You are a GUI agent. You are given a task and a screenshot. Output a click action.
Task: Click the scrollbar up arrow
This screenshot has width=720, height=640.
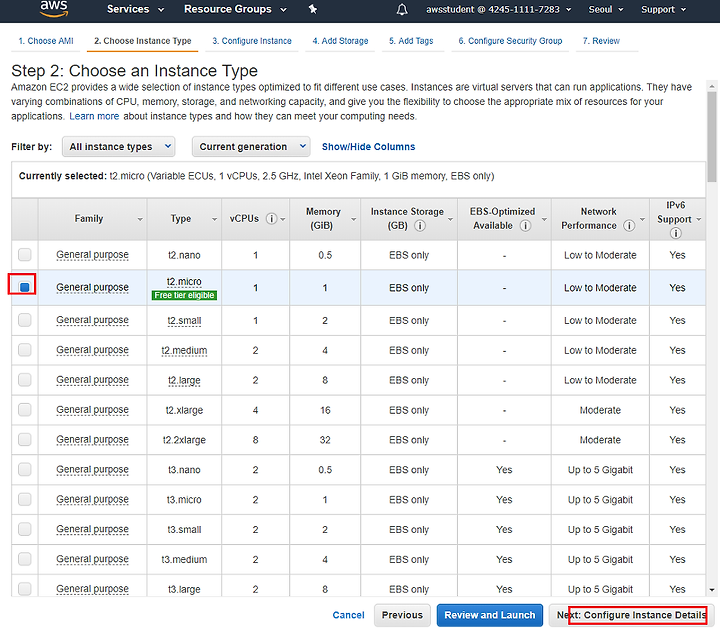[712, 86]
